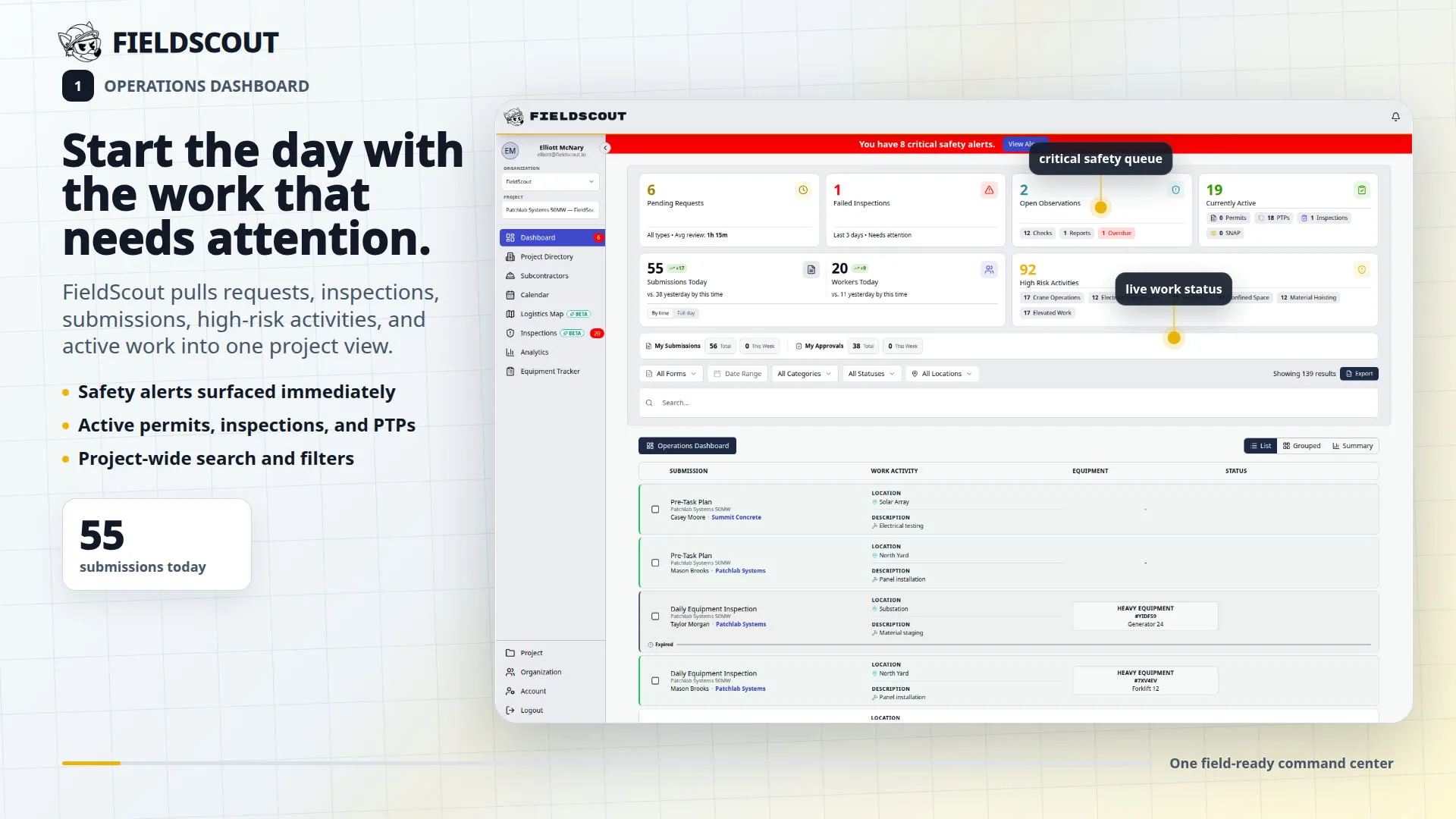
Task: Click the Account settings icon
Action: coord(510,691)
